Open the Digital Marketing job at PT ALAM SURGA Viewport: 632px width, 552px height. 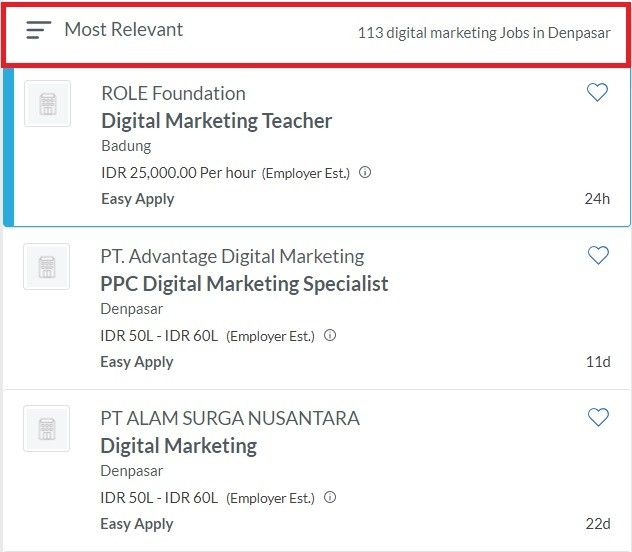point(179,446)
